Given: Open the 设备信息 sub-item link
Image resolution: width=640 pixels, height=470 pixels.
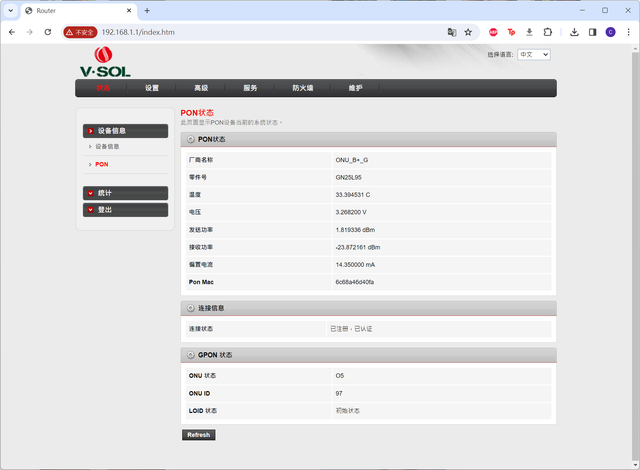Looking at the screenshot, I should click(x=107, y=146).
